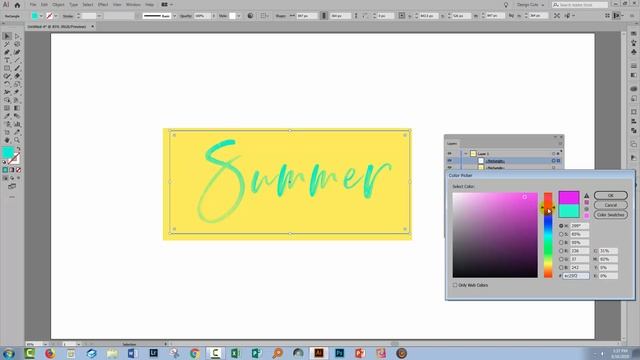Click the Color Swatches button
Screen dimensions: 640x360
tap(611, 215)
